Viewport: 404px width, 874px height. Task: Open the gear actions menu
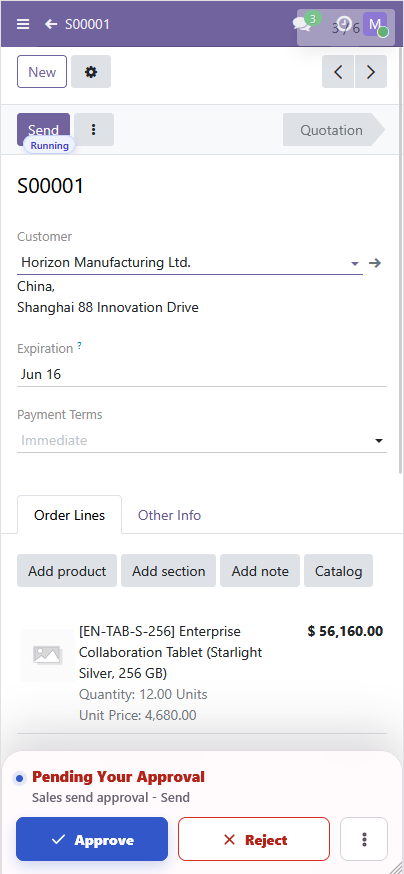[x=91, y=72]
